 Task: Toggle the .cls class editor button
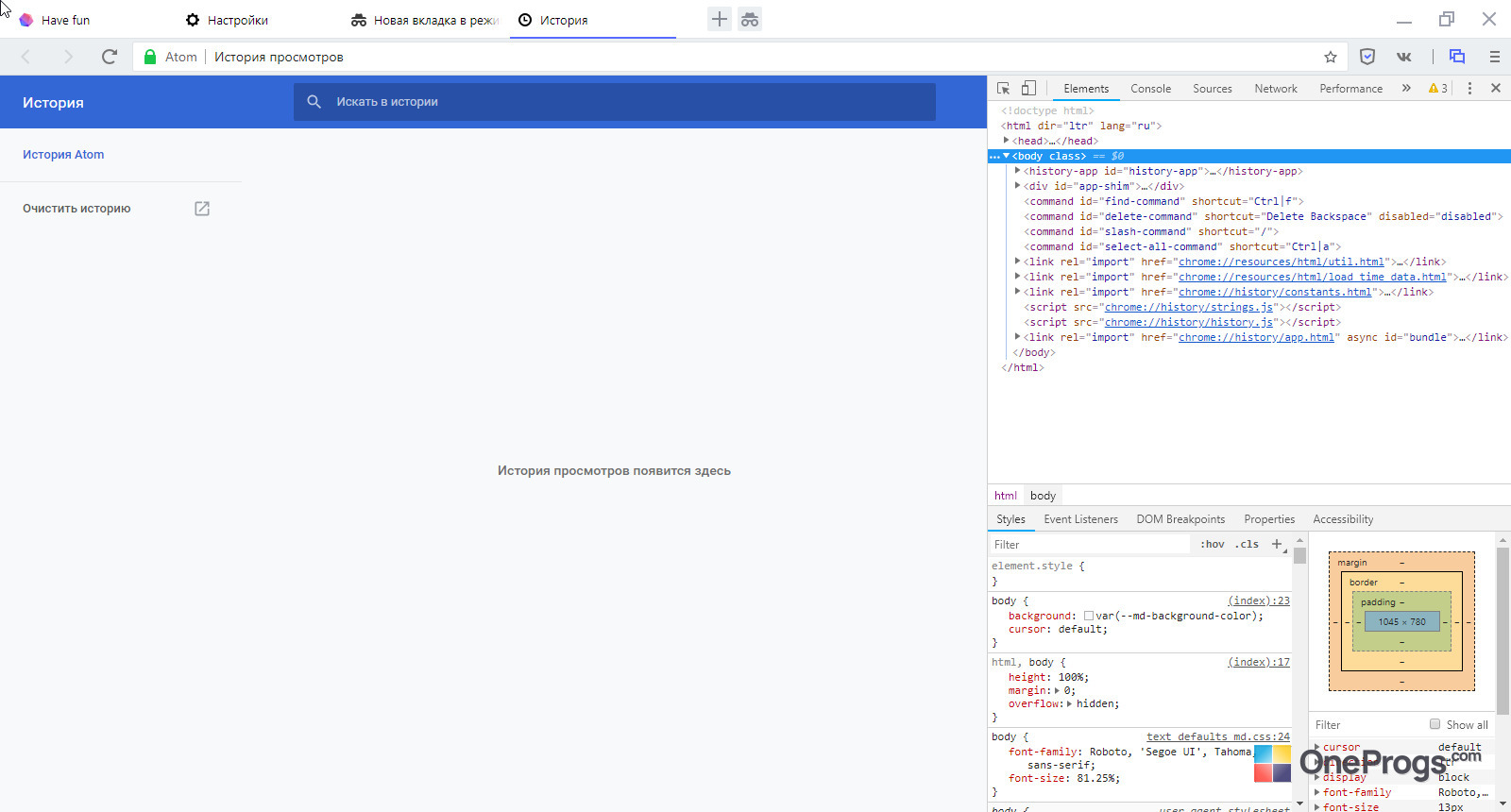pos(1247,544)
